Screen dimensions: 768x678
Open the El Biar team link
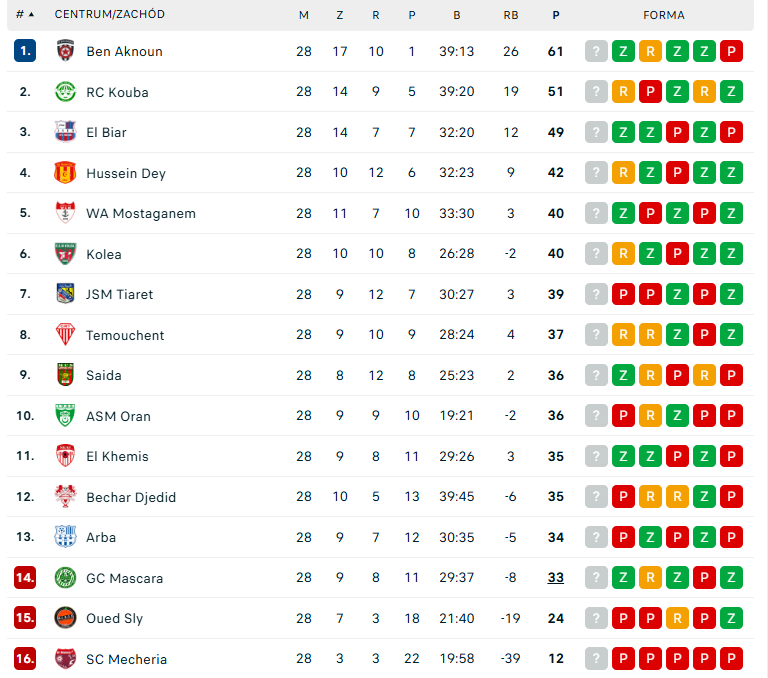(106, 132)
